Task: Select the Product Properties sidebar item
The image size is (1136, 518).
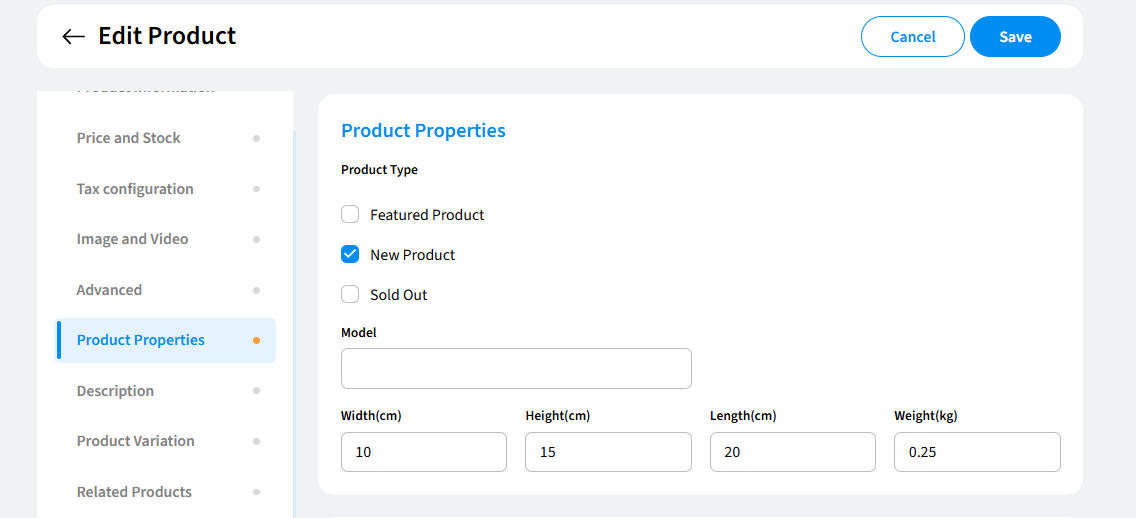Action: (141, 340)
